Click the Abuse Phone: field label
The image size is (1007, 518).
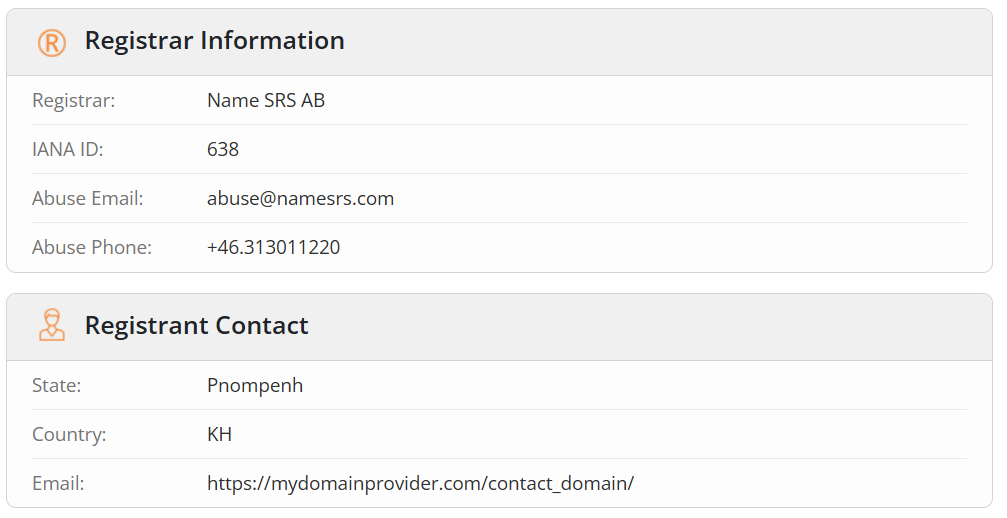click(x=92, y=247)
